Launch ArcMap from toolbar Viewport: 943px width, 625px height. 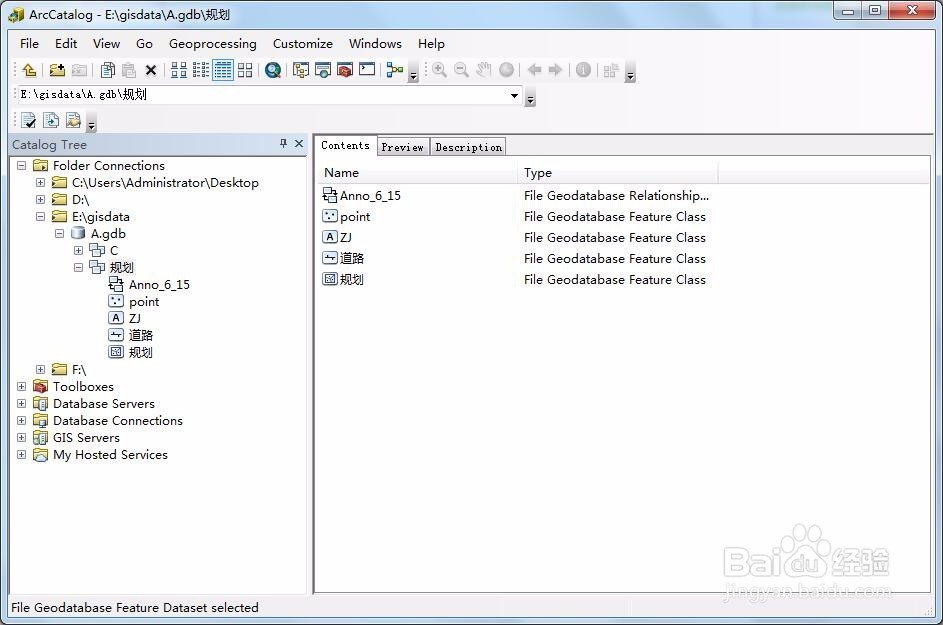click(x=273, y=70)
